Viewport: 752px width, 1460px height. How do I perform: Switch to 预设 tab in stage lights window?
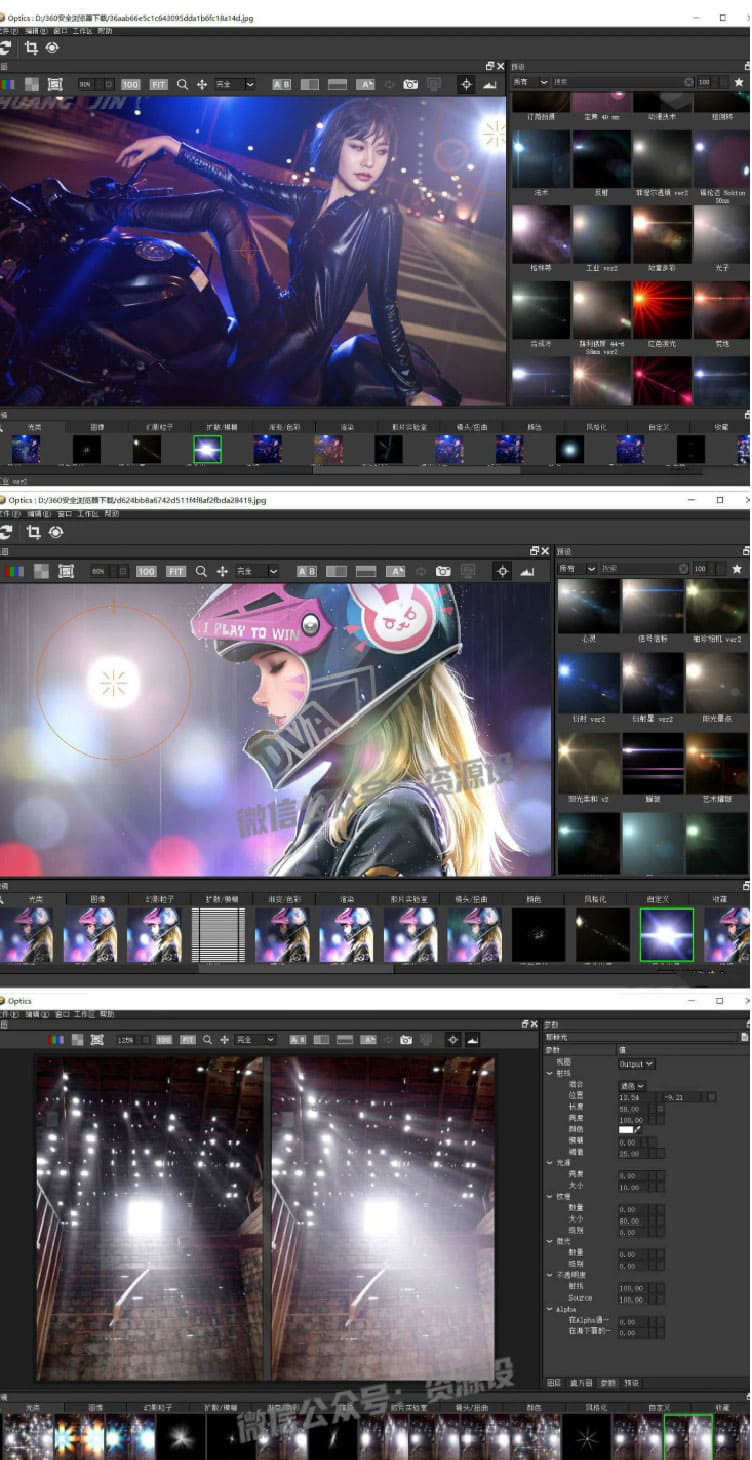click(632, 1382)
